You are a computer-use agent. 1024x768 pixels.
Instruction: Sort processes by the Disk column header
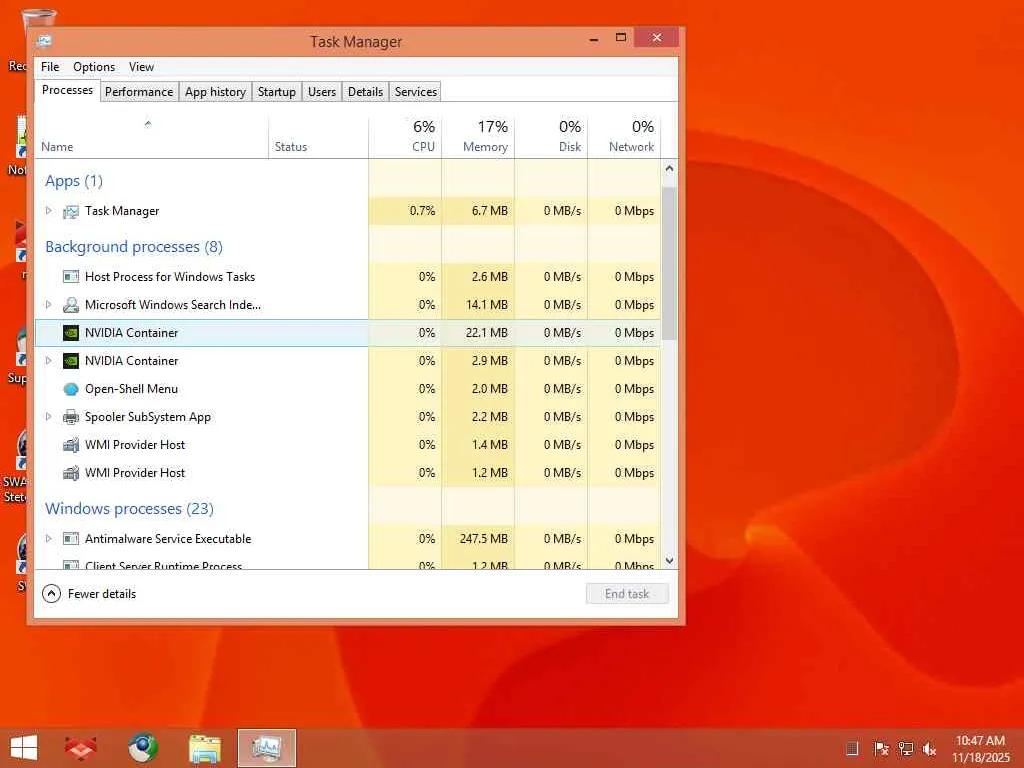552,138
